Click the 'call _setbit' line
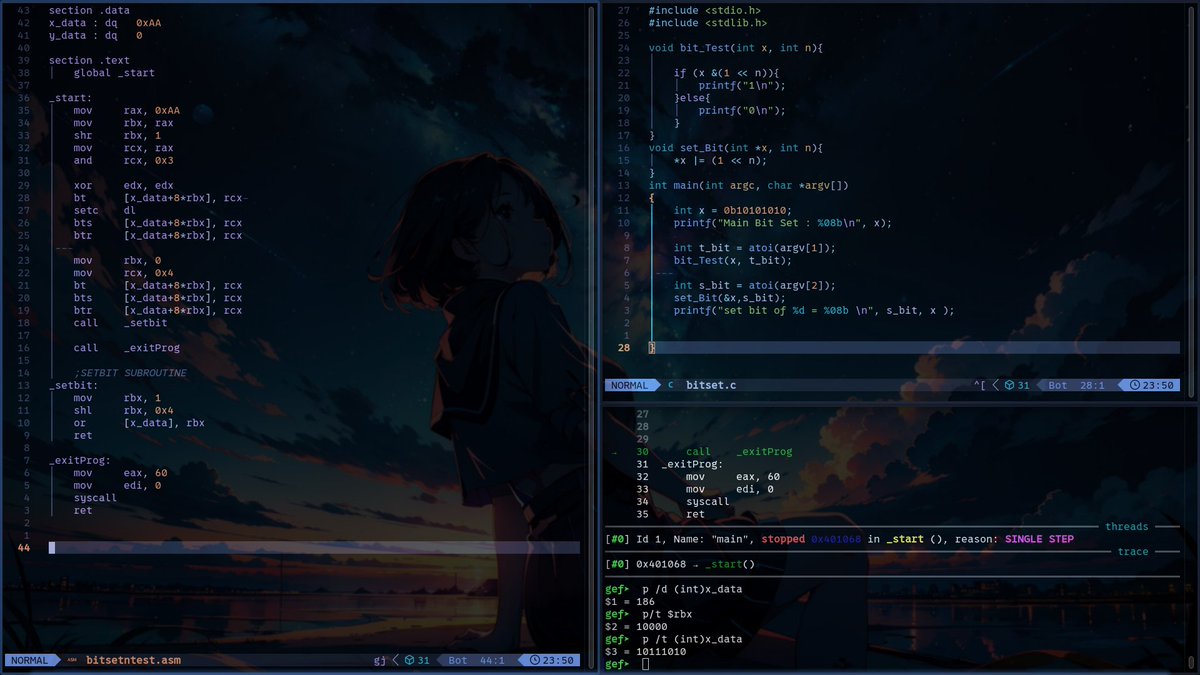Screen dimensions: 1200x675 120,323
